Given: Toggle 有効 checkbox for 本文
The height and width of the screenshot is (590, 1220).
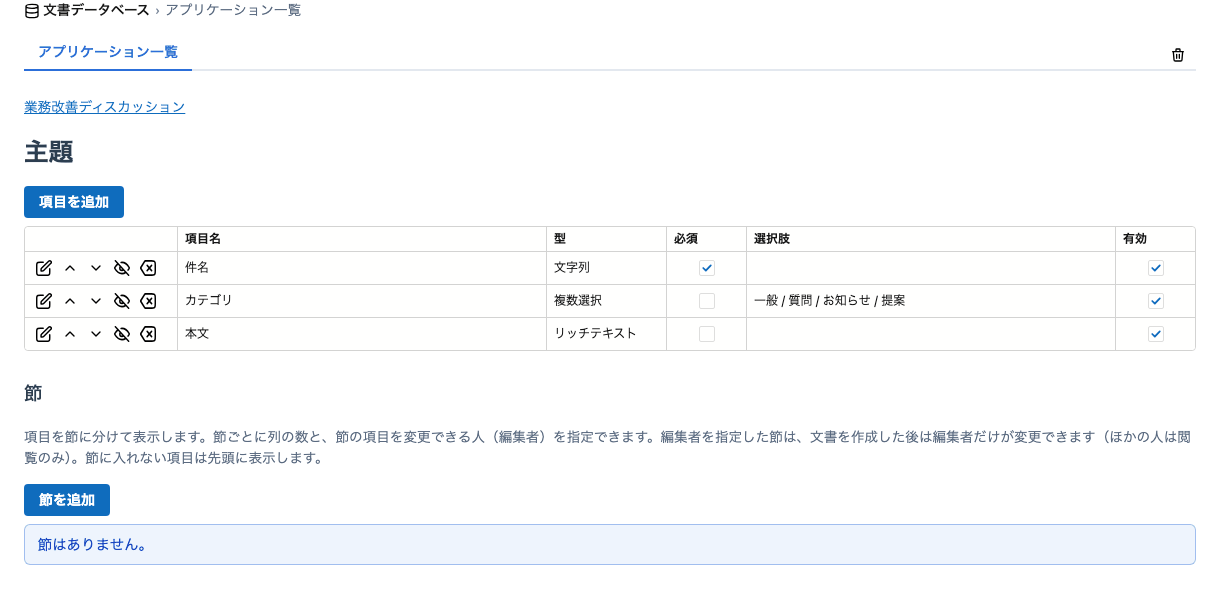Looking at the screenshot, I should (1156, 334).
